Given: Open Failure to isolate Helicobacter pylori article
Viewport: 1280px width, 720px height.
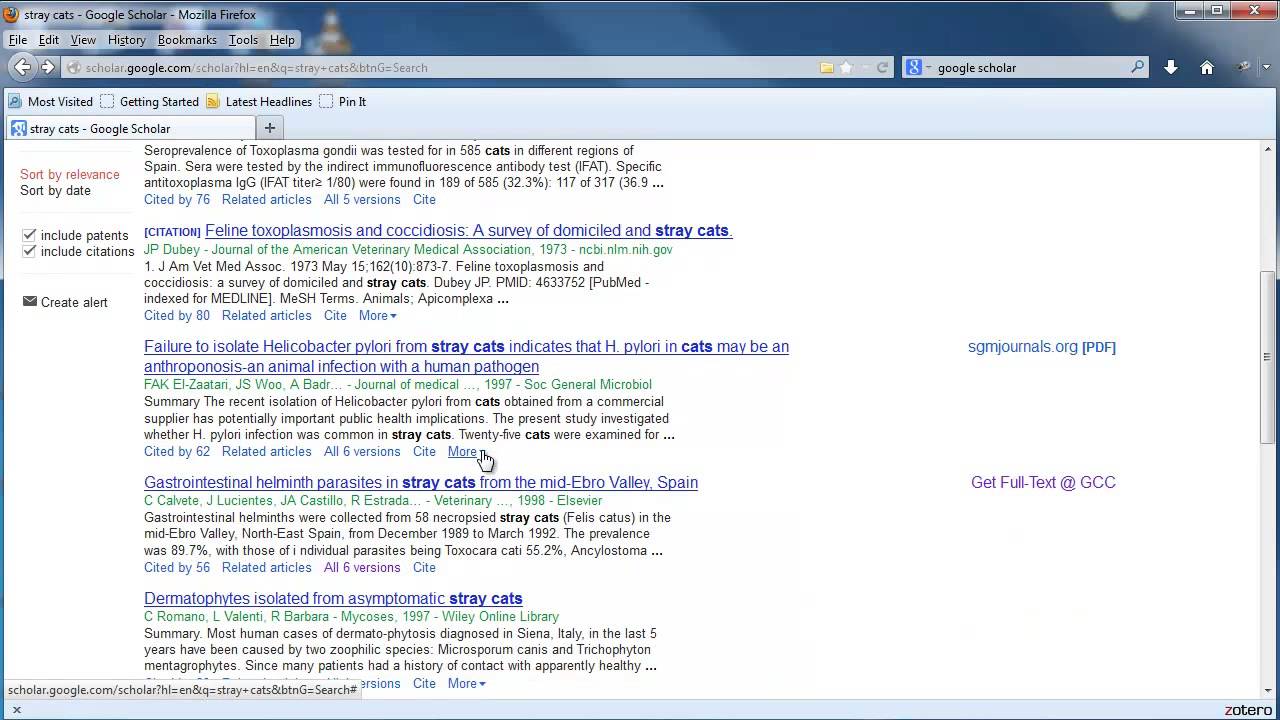Looking at the screenshot, I should click(466, 357).
